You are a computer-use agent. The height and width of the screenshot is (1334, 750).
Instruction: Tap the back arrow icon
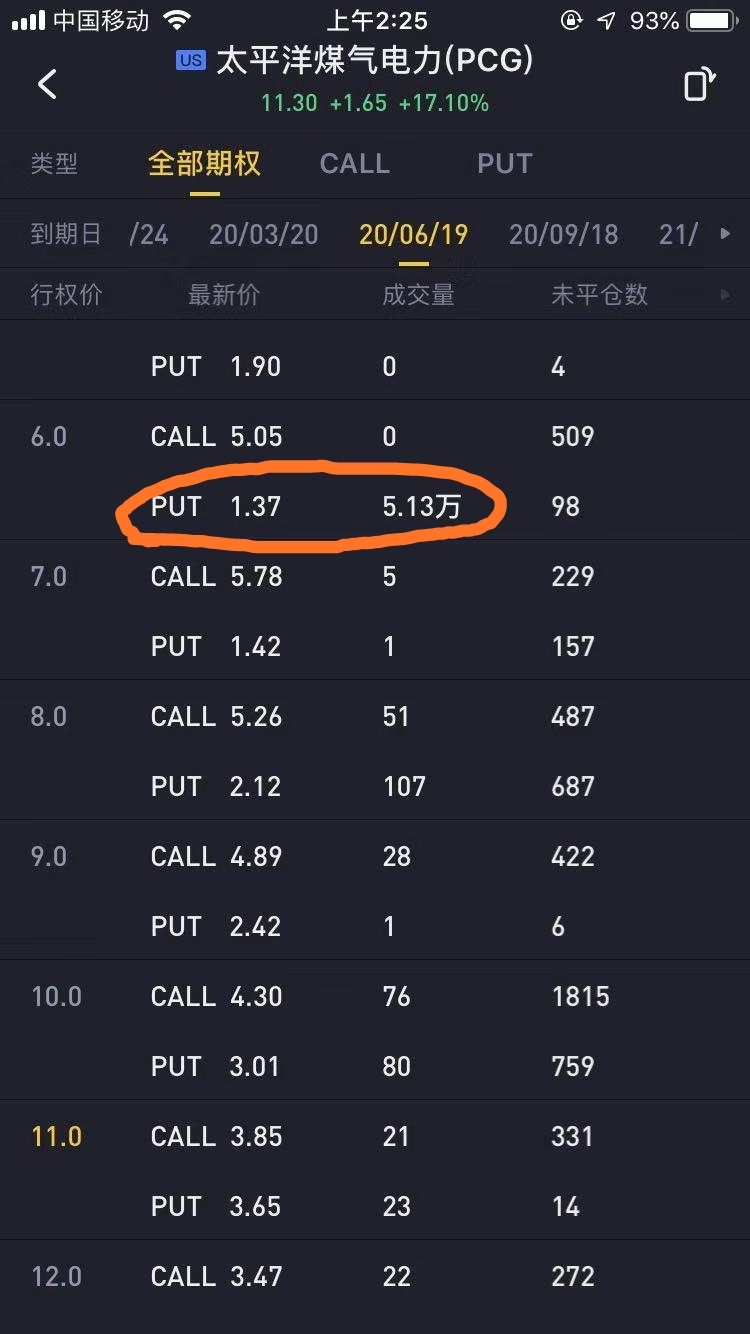[47, 84]
